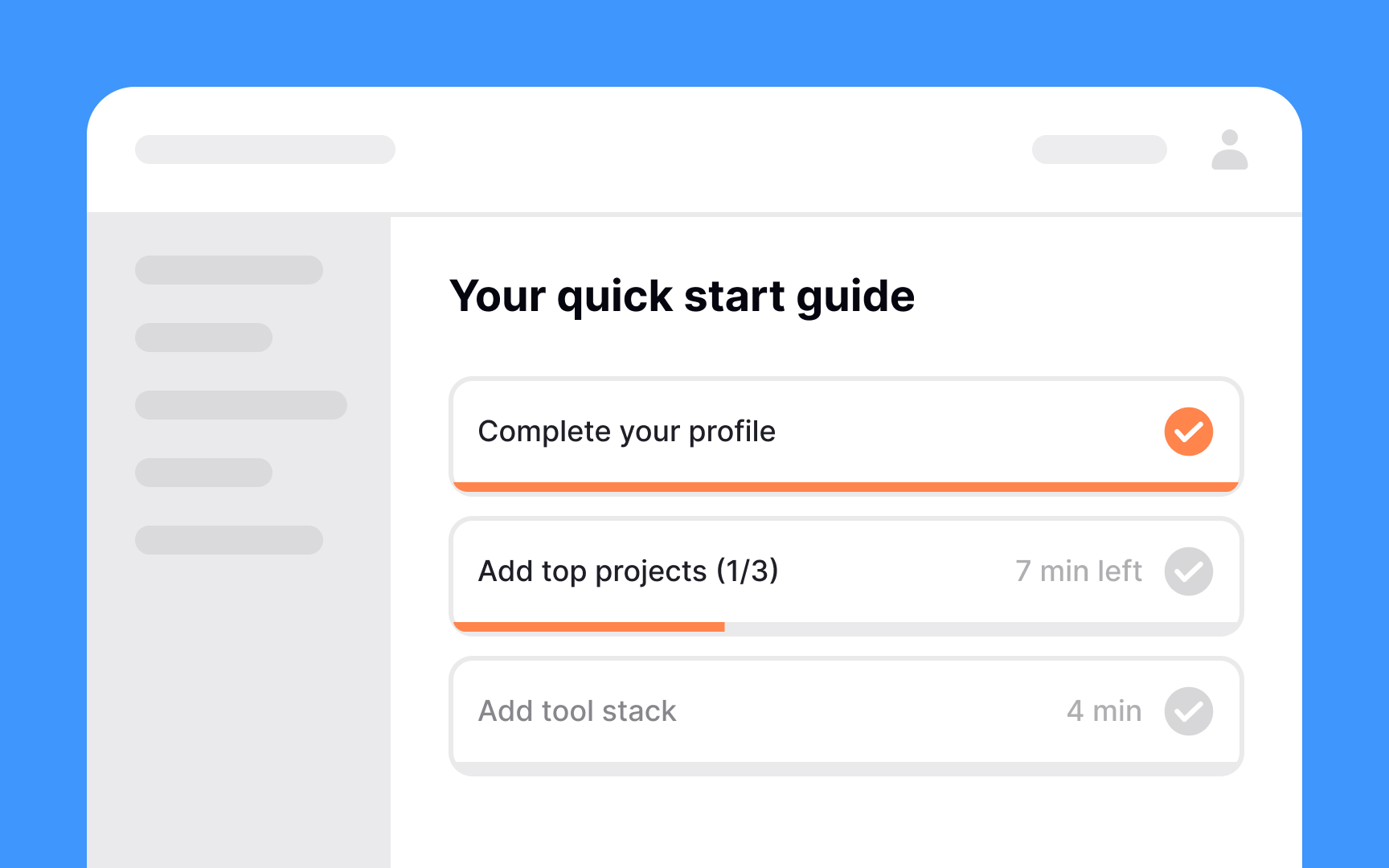1389x868 pixels.
Task: Click the full orange profile progress bar
Action: pyautogui.click(x=846, y=487)
